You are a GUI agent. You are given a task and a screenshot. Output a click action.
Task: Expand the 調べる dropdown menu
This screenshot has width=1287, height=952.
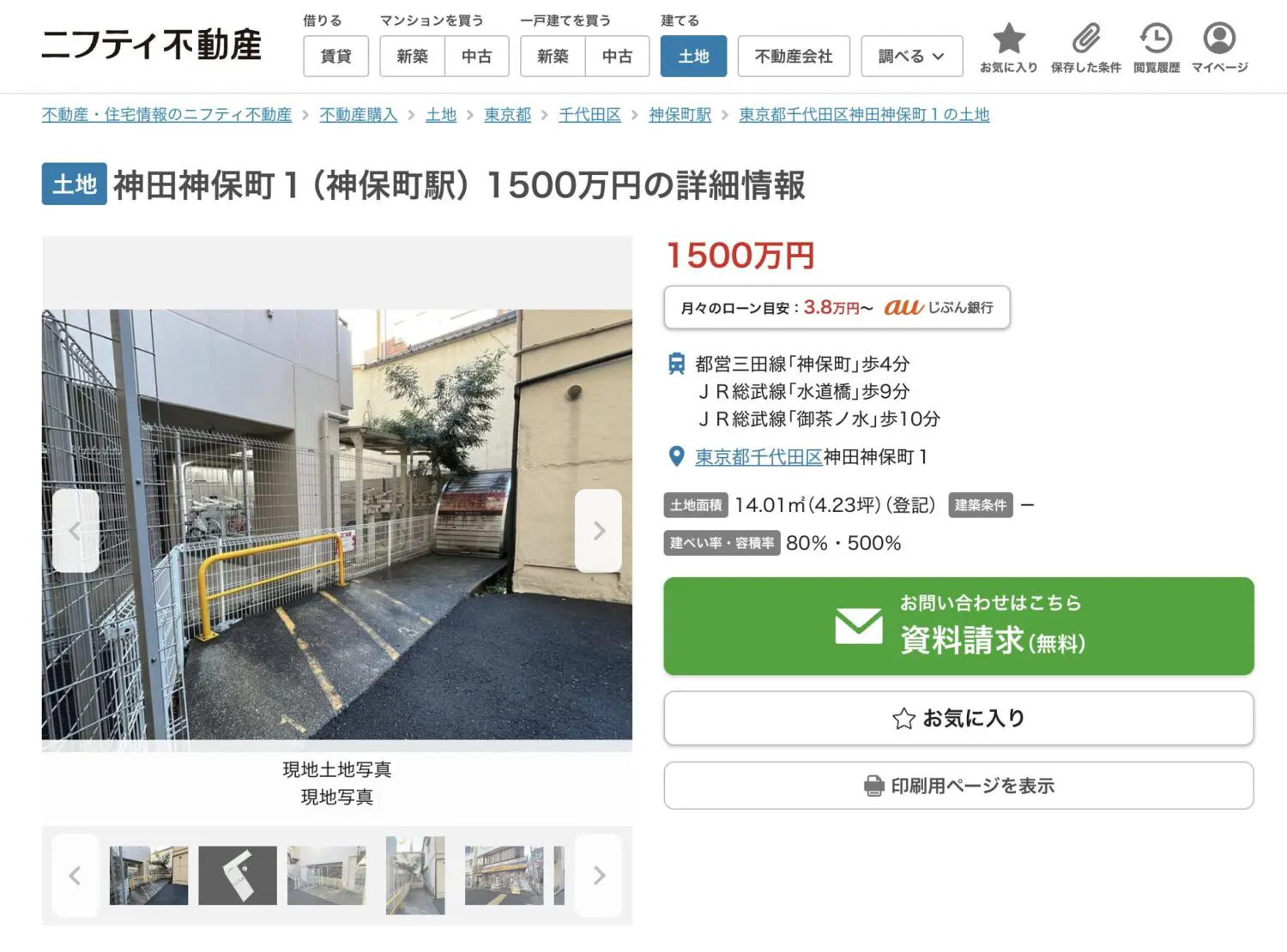[x=911, y=57]
